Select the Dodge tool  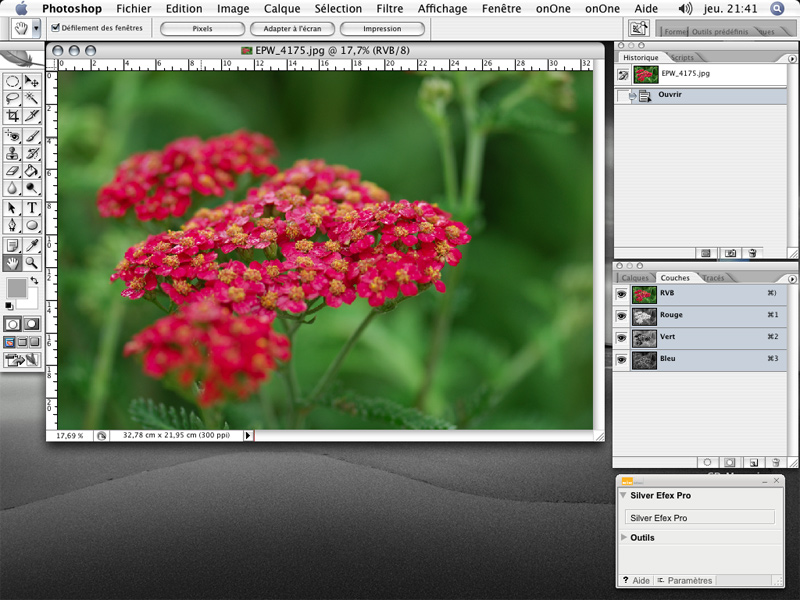32,188
